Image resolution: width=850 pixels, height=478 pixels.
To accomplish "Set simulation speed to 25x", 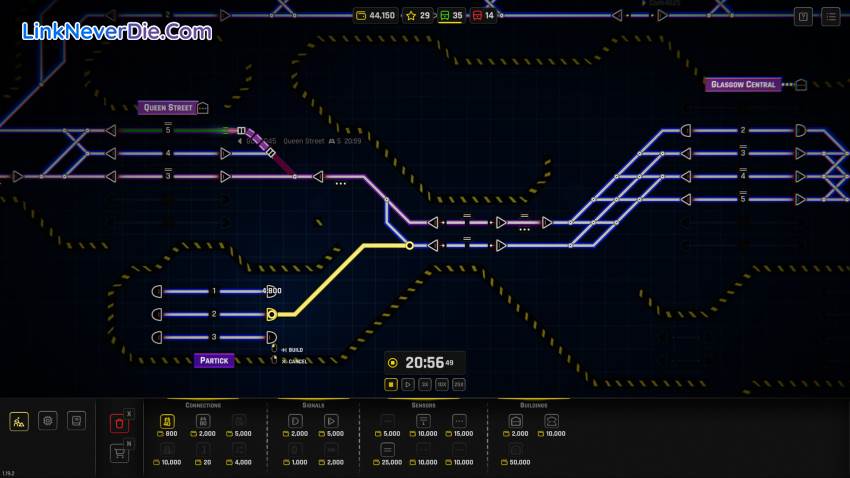I will 458,384.
